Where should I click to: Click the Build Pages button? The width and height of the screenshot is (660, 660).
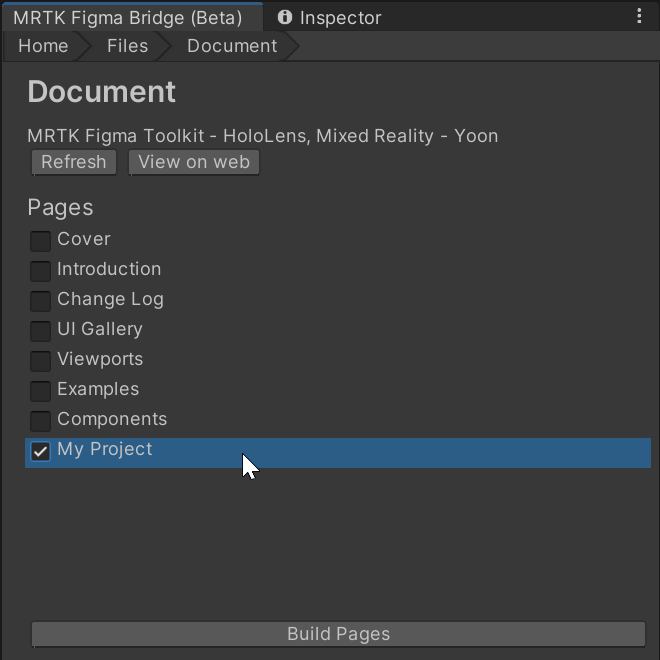338,634
